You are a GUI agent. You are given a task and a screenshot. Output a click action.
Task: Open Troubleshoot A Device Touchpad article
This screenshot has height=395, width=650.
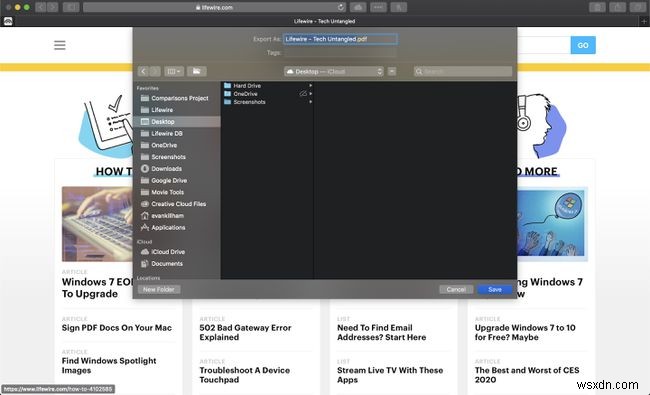click(245, 375)
